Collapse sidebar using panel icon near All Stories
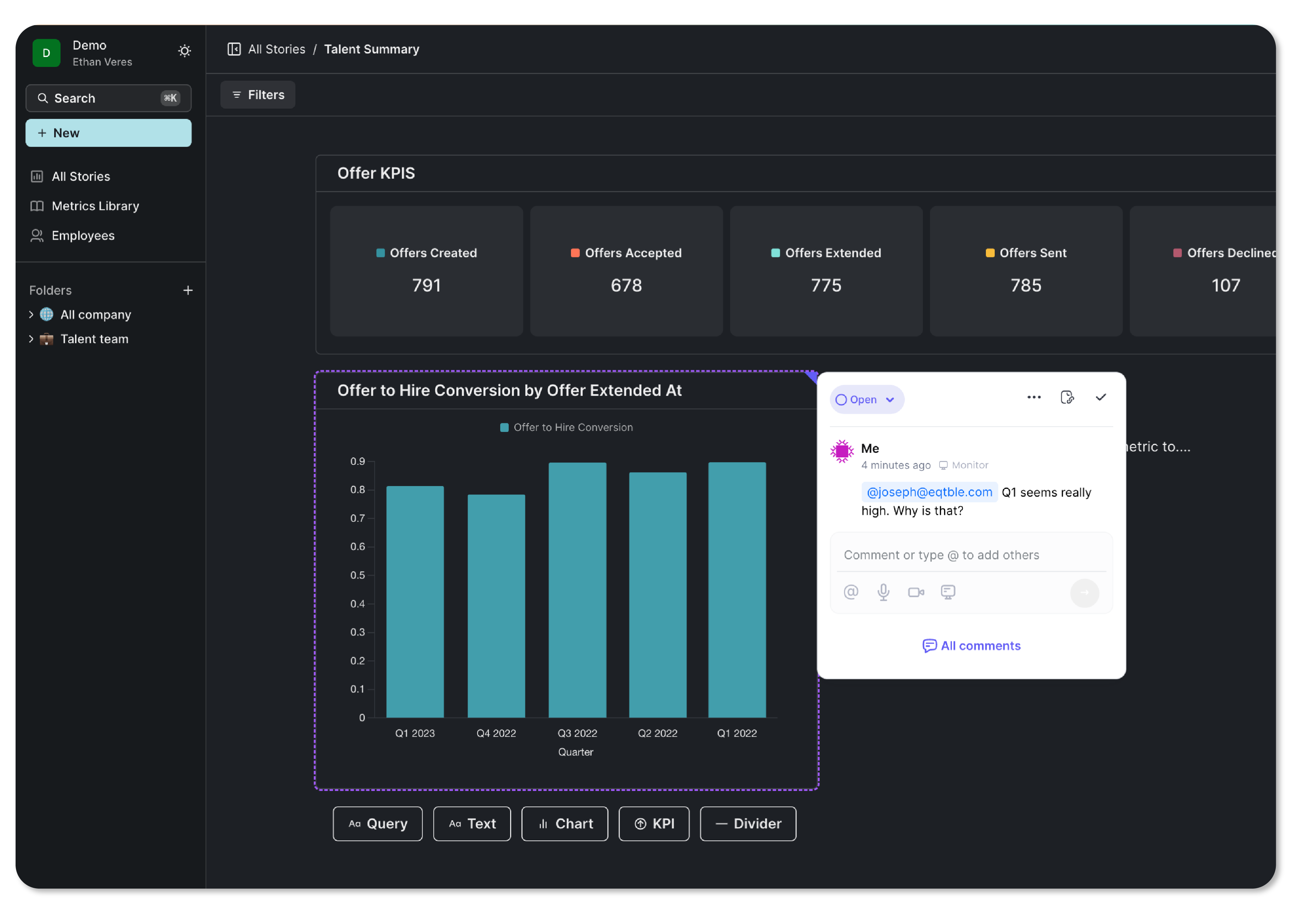 tap(234, 50)
